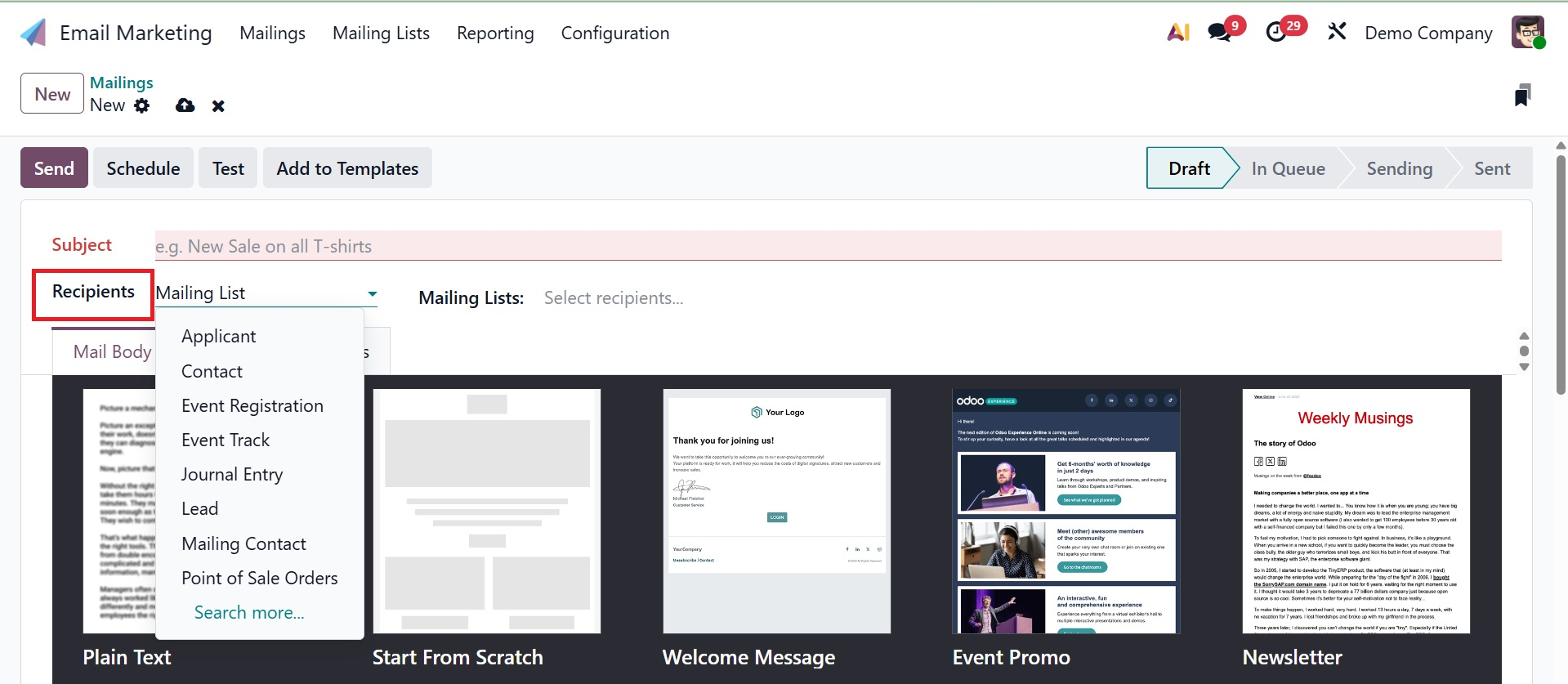Viewport: 1568px width, 684px height.
Task: Select the Plain Text template thumbnail
Action: (x=119, y=512)
